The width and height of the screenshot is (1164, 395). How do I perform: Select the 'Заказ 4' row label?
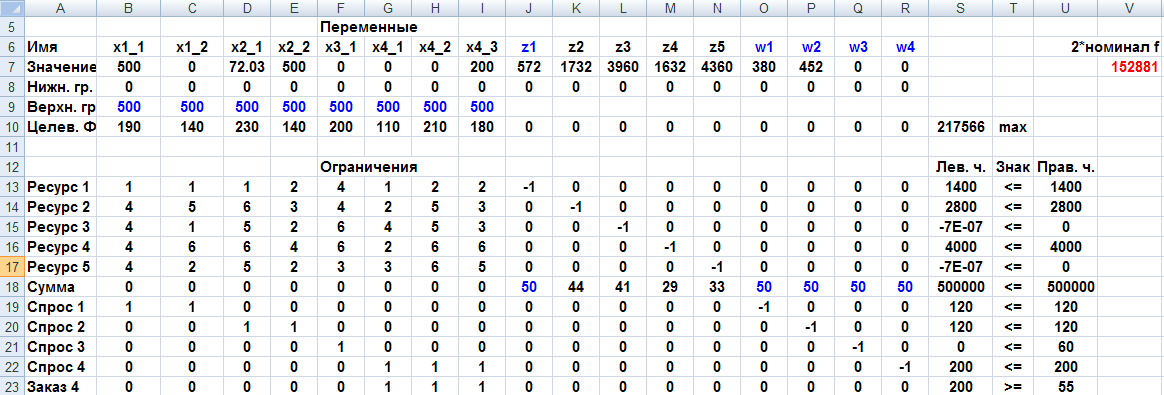tap(59, 385)
